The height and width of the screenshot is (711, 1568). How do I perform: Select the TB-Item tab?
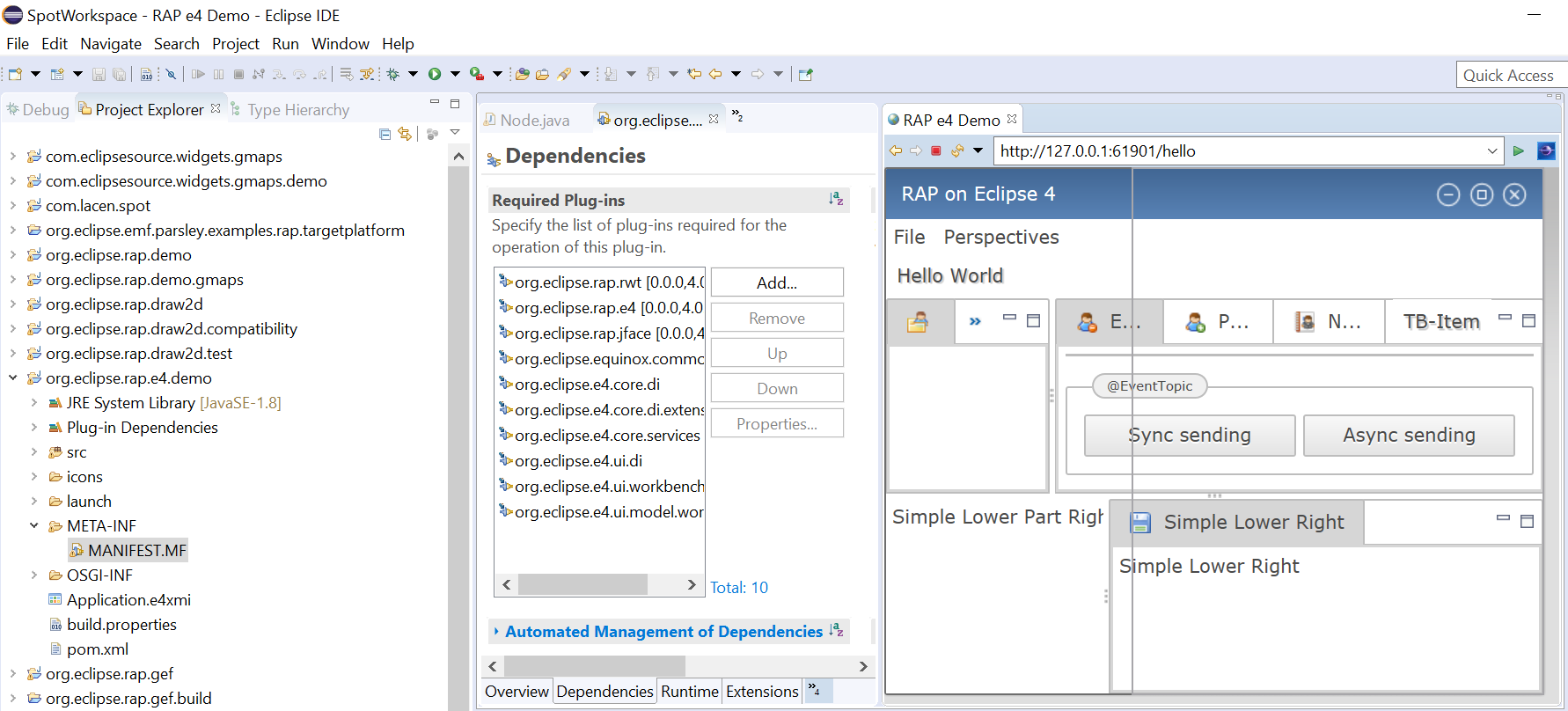pos(1441,322)
